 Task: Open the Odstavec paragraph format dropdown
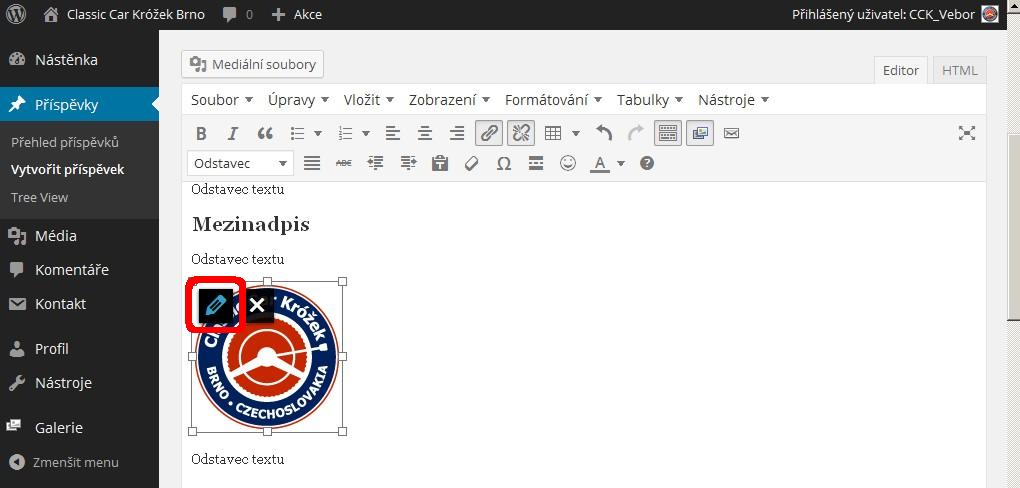(240, 163)
